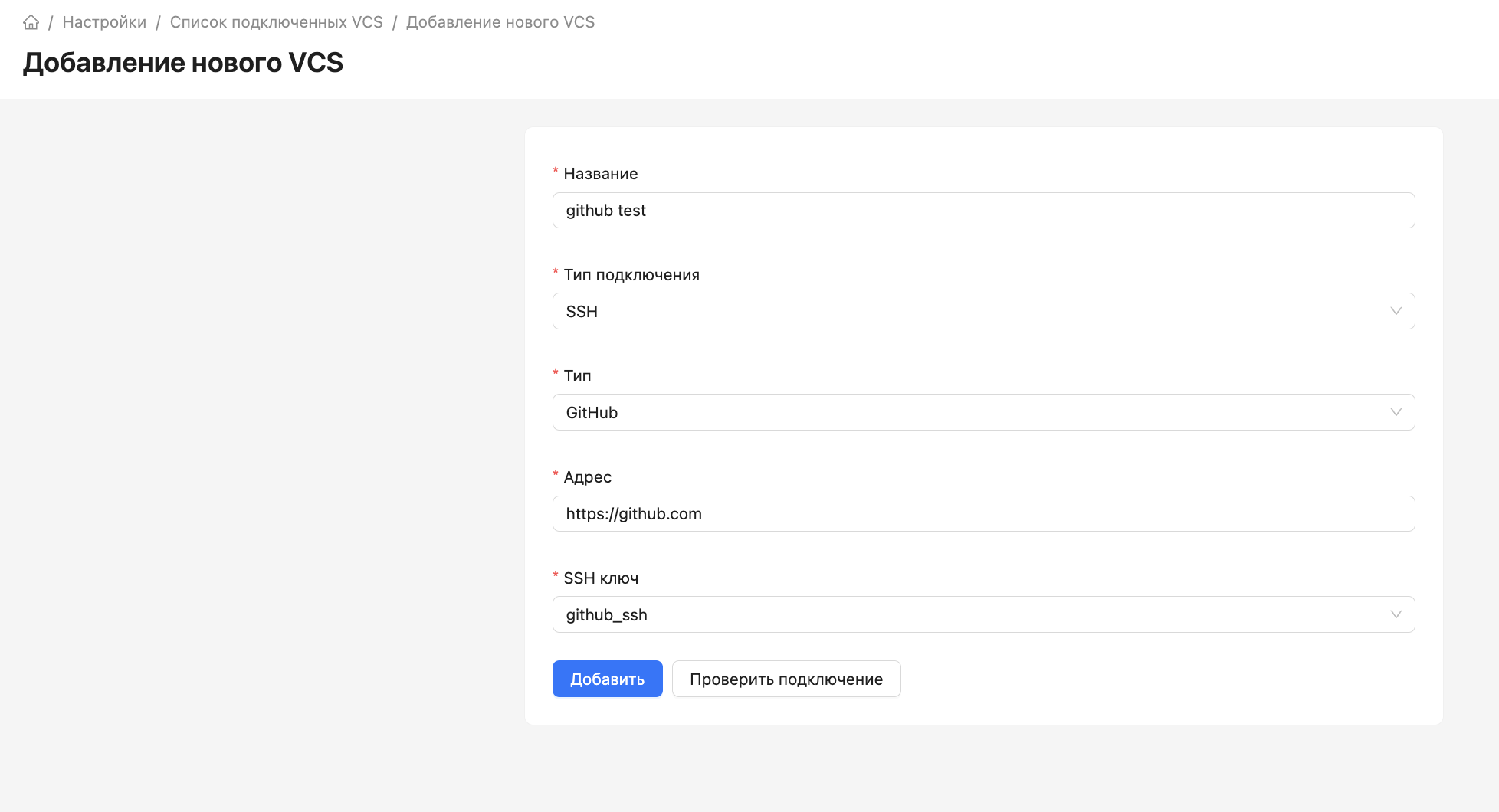Click the SSH ключ field label
The image size is (1499, 812).
click(x=601, y=578)
